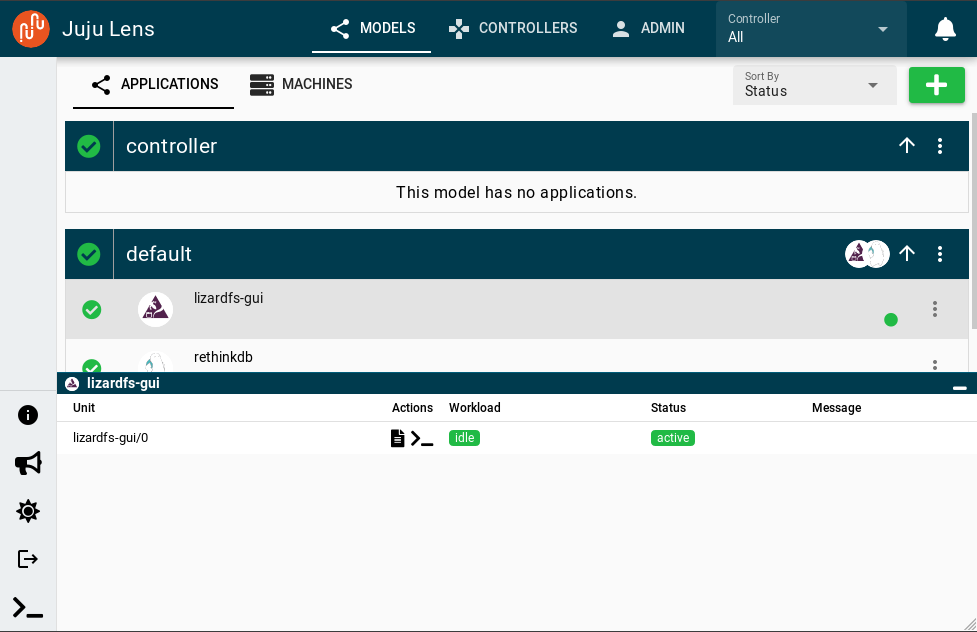The width and height of the screenshot is (977, 632).
Task: Open the settings gear in sidebar
Action: (x=28, y=511)
